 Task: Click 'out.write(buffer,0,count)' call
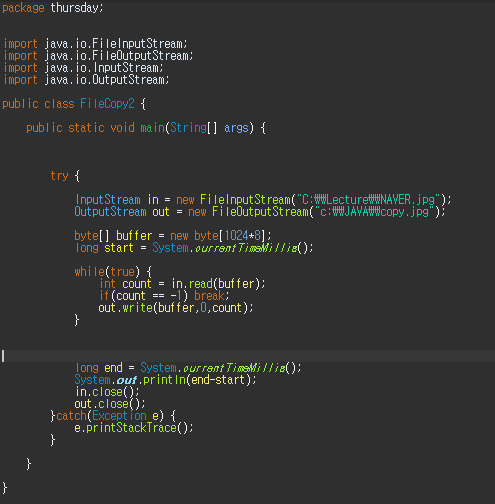coord(173,308)
